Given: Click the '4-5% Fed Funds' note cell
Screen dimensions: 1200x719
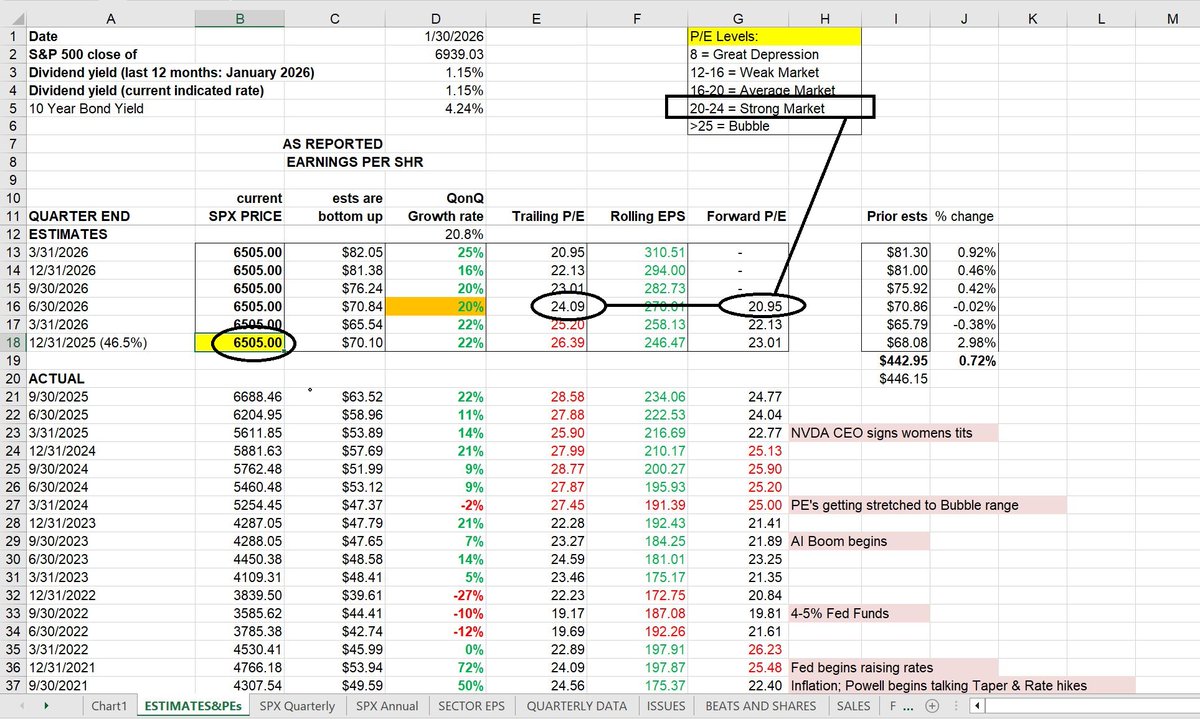Looking at the screenshot, I should point(859,613).
